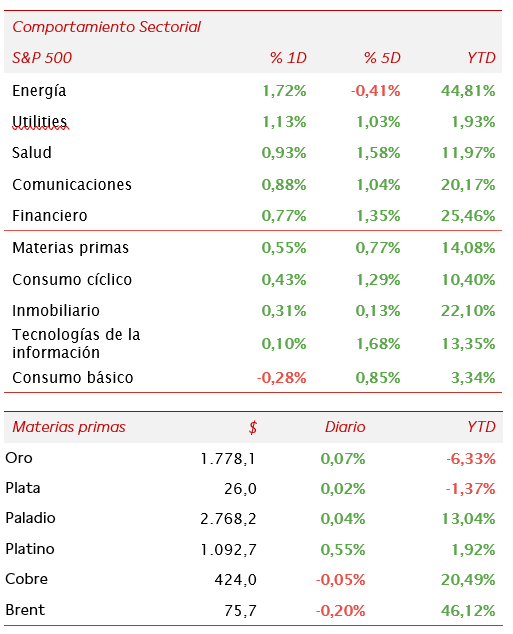Select Brent YTD value 46,12%
Image resolution: width=513 pixels, height=634 pixels.
pyautogui.click(x=468, y=611)
